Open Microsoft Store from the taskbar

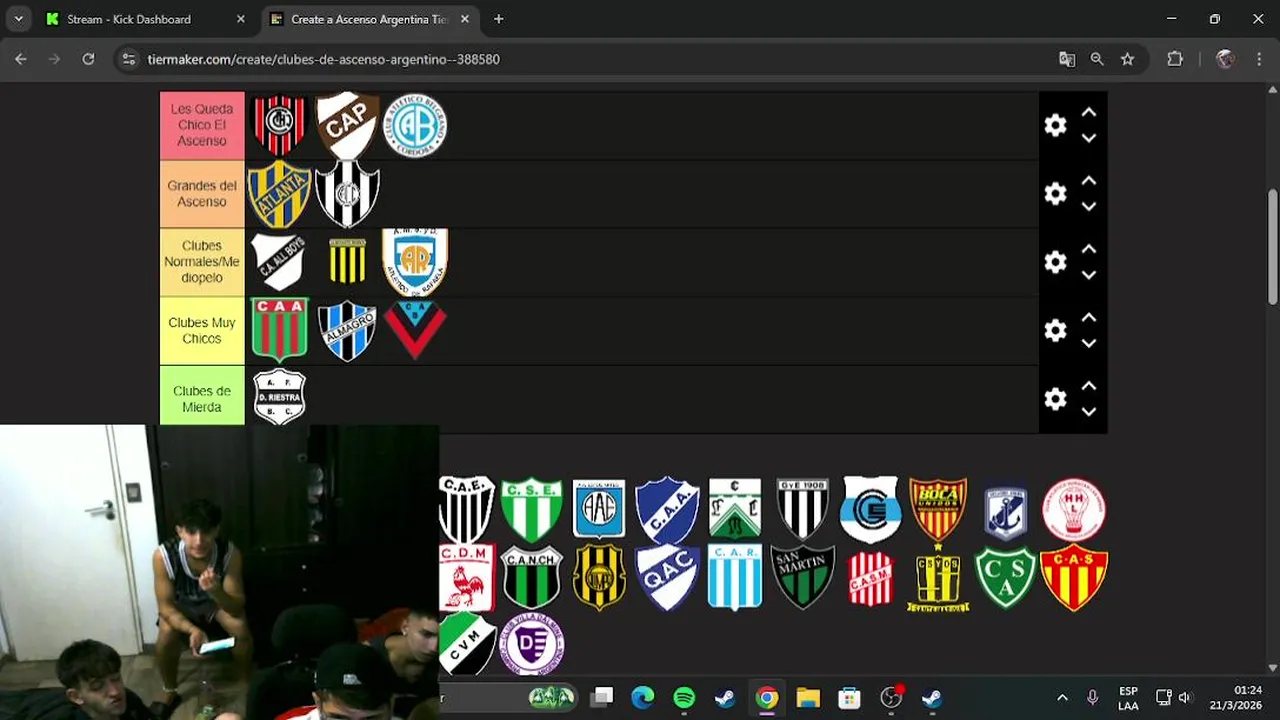pyautogui.click(x=849, y=698)
